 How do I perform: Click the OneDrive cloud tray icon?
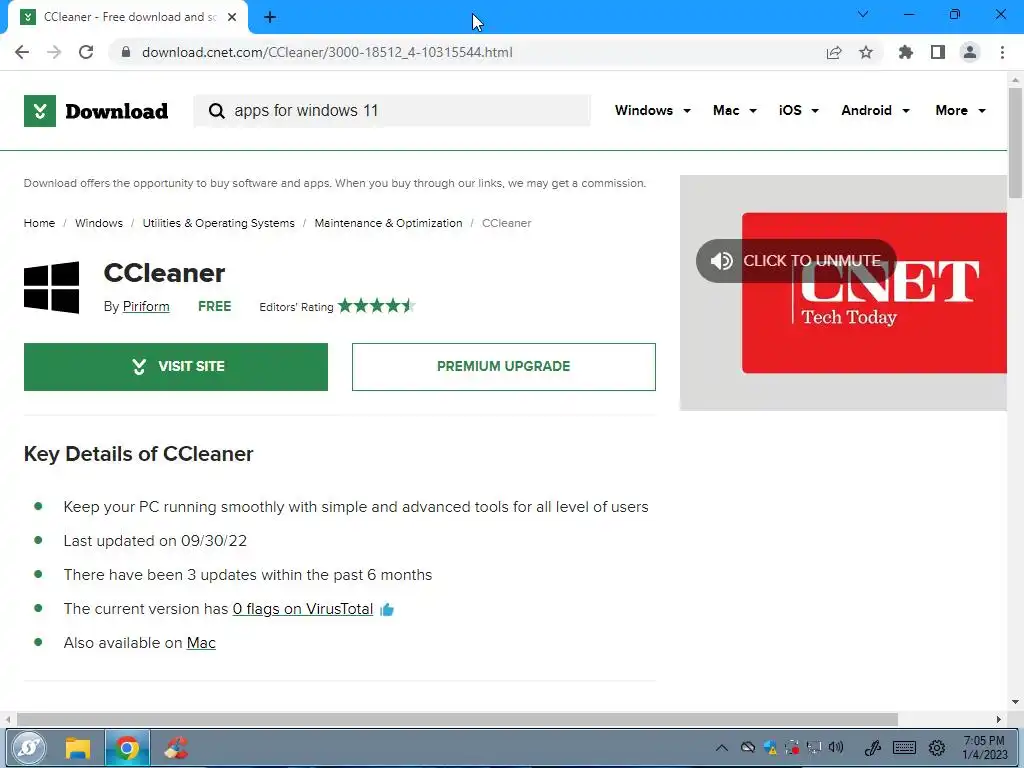point(748,747)
